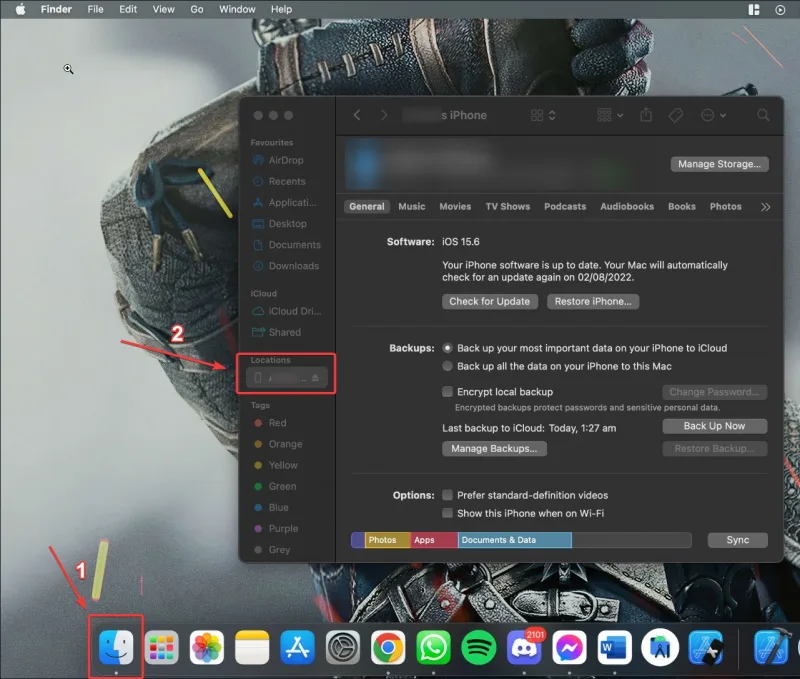Open the Audiobooks tab

(627, 207)
